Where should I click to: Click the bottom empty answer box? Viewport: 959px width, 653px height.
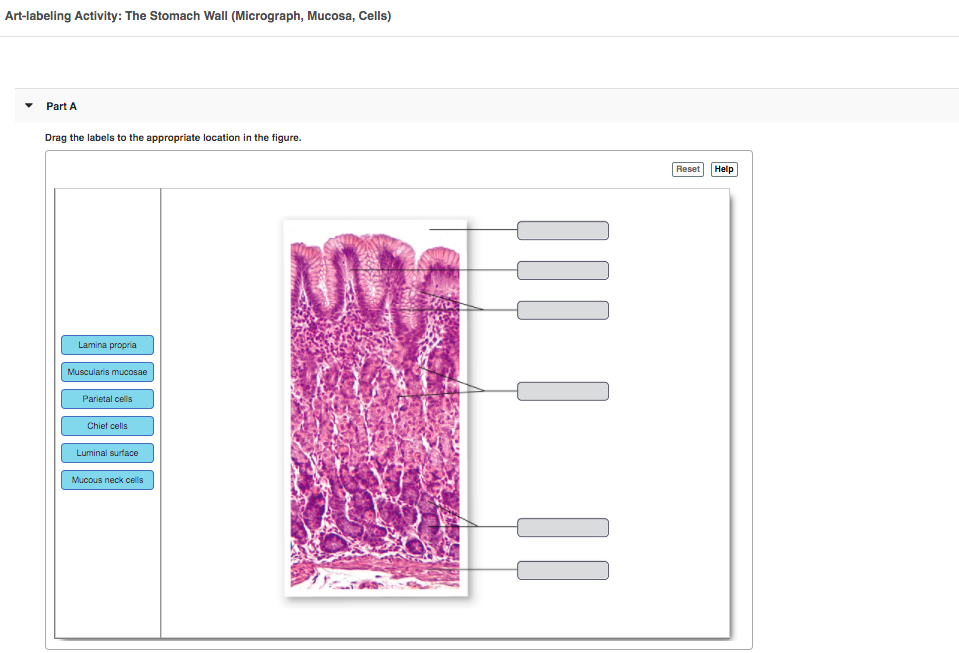coord(563,570)
